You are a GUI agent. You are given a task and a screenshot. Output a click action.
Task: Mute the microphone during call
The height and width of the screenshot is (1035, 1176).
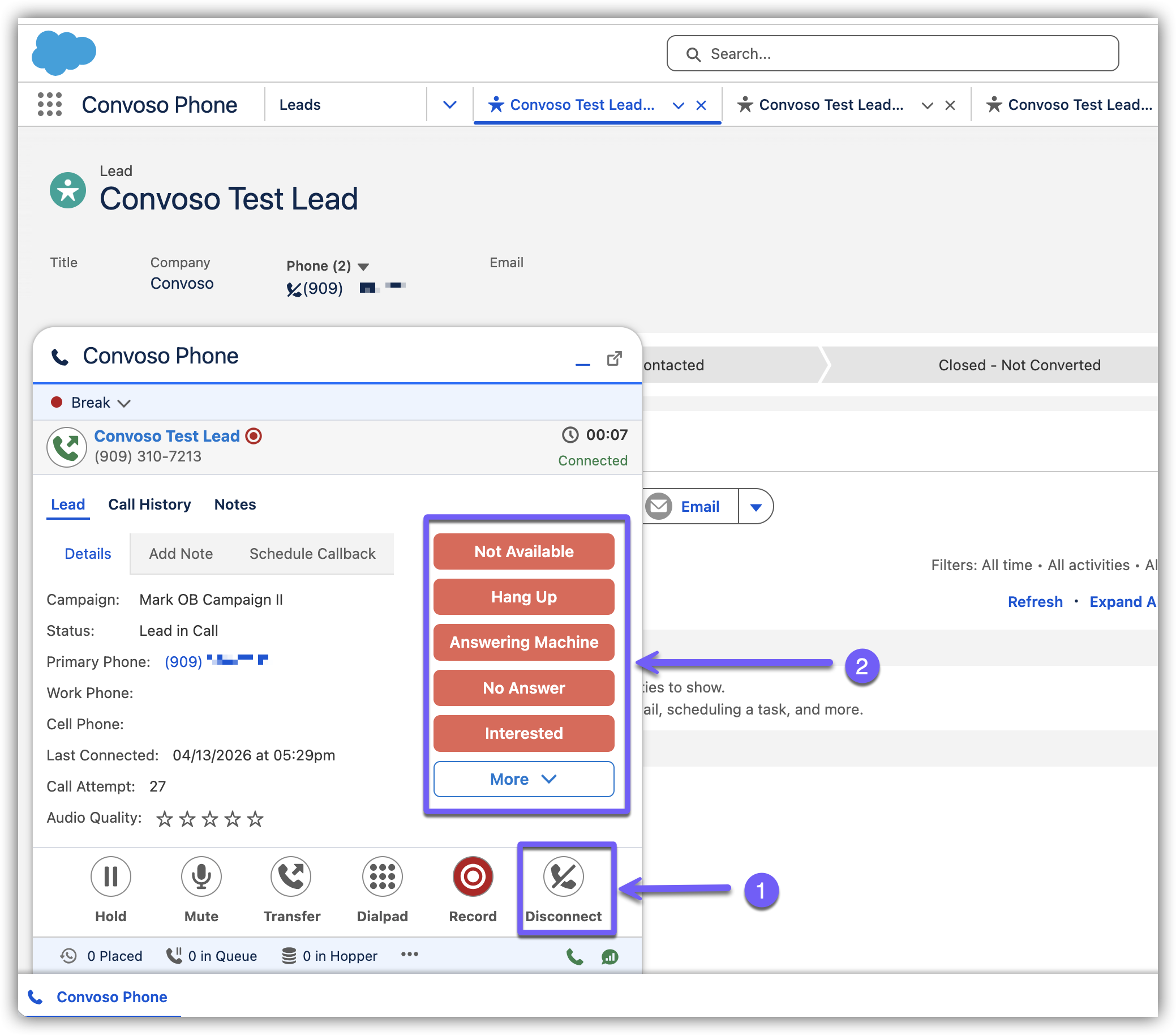[x=201, y=876]
